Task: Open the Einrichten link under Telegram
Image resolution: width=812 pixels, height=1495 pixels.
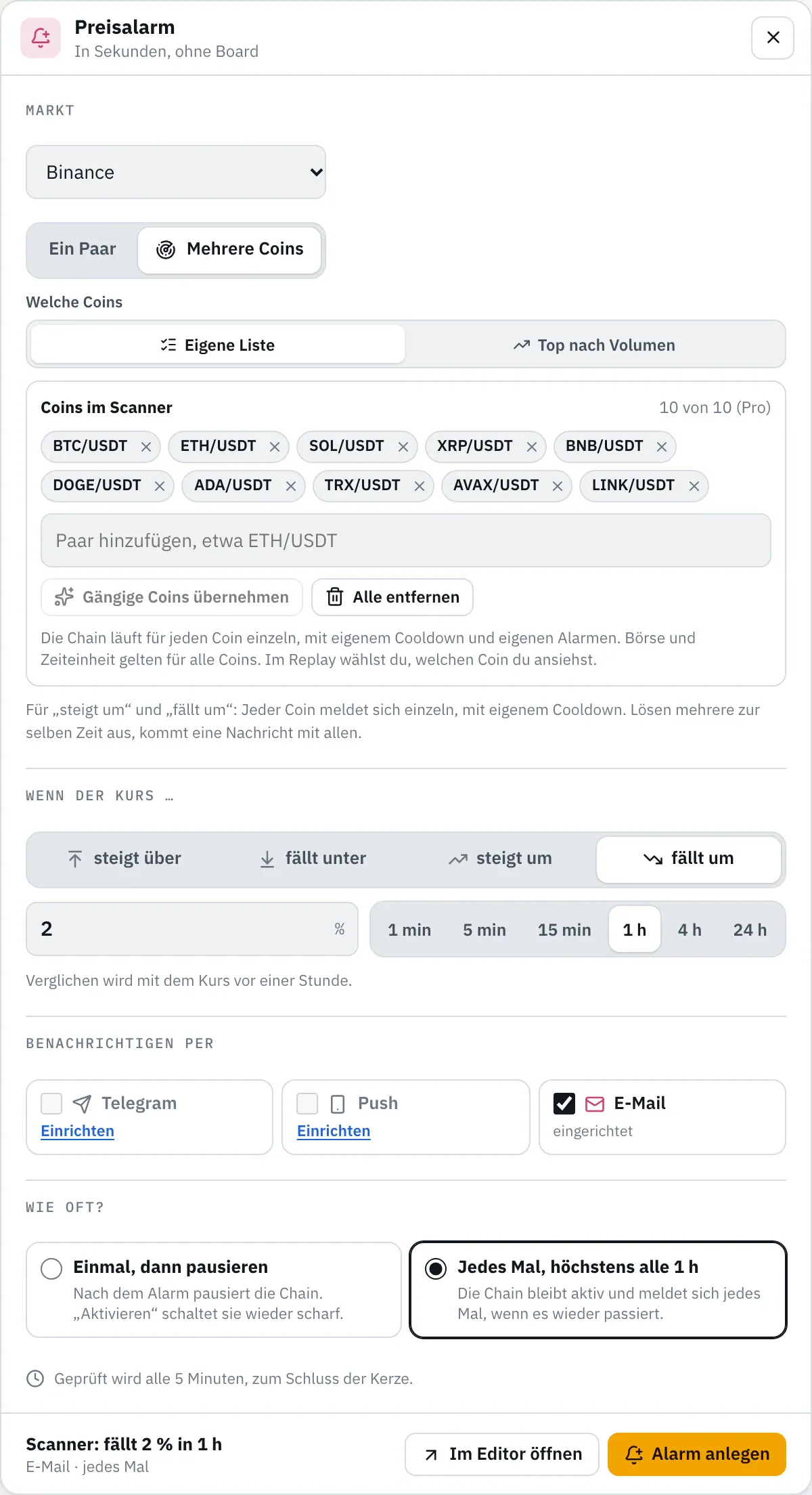Action: pyautogui.click(x=77, y=1131)
